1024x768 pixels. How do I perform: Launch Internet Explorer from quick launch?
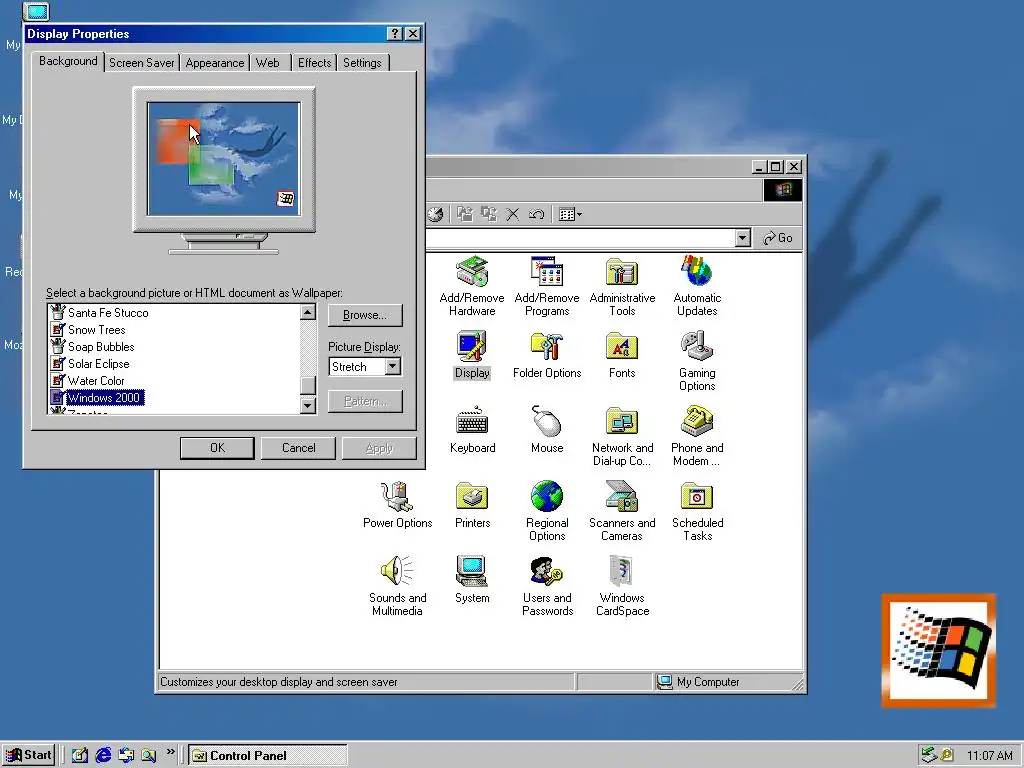(103, 756)
